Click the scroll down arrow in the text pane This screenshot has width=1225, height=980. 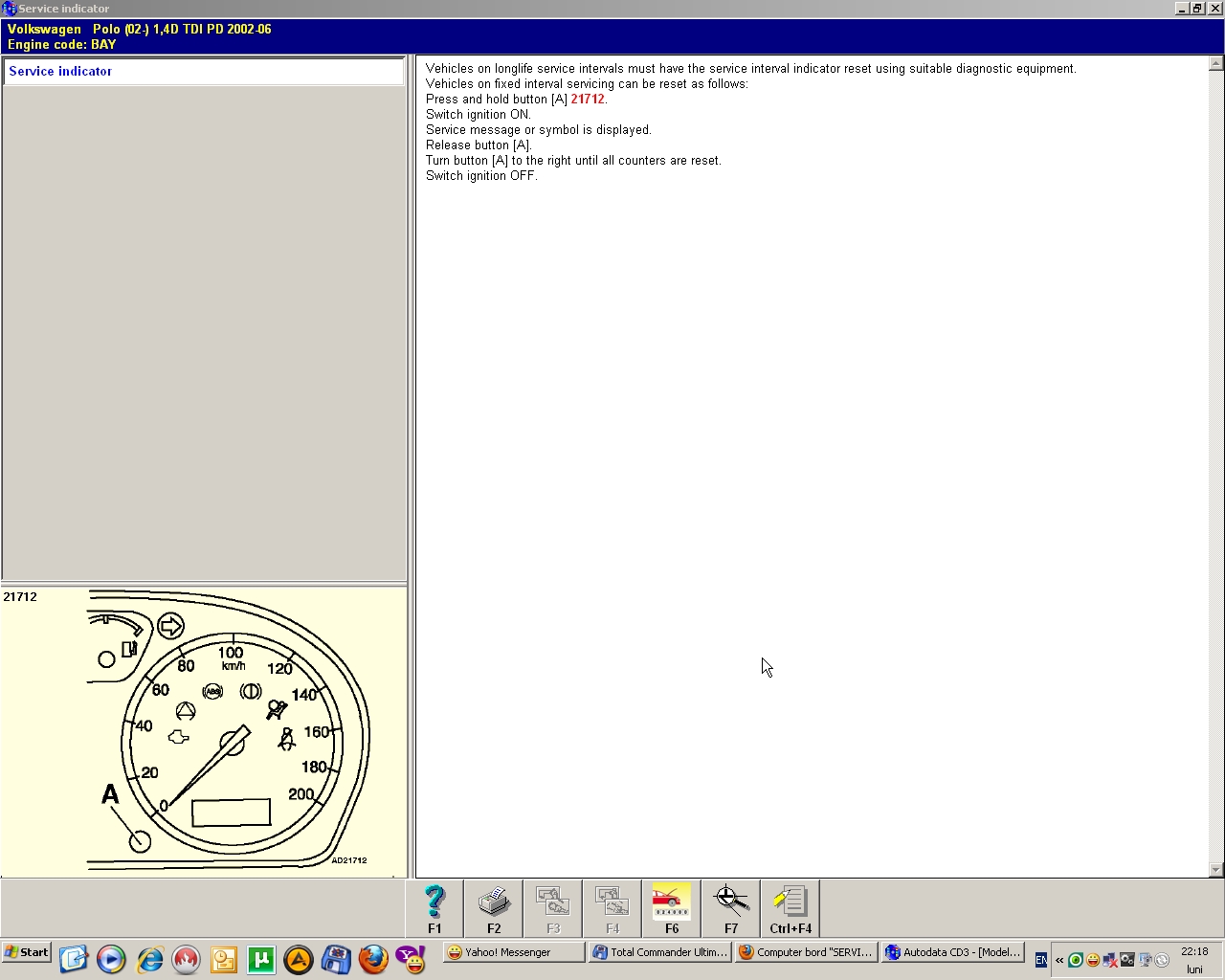pos(1215,870)
